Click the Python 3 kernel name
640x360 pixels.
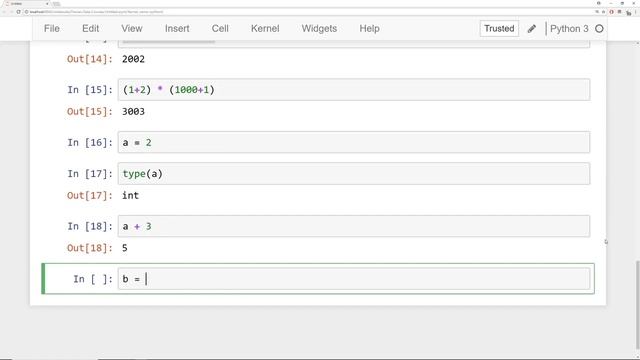(569, 29)
